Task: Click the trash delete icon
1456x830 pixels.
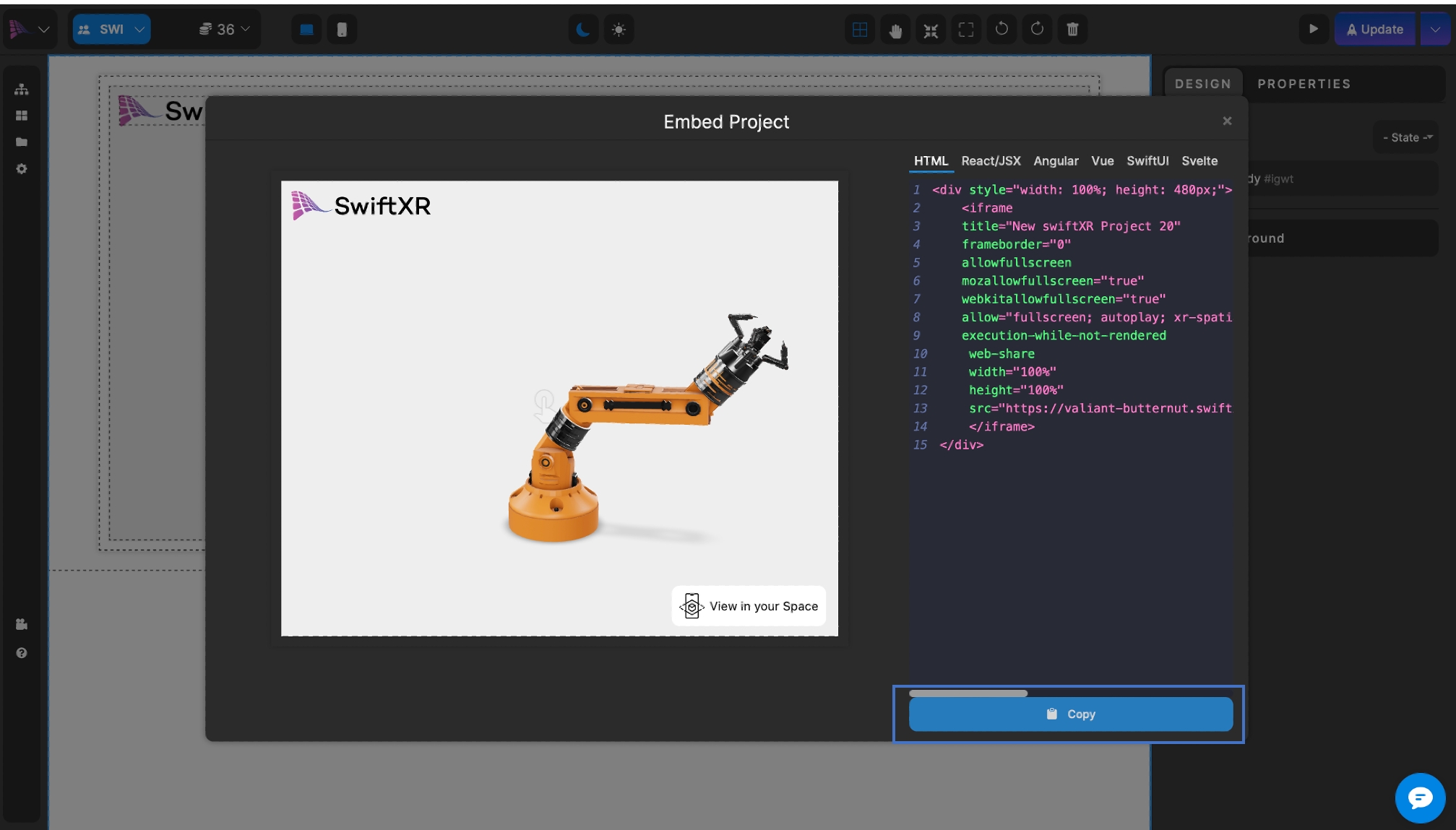Action: tap(1072, 30)
